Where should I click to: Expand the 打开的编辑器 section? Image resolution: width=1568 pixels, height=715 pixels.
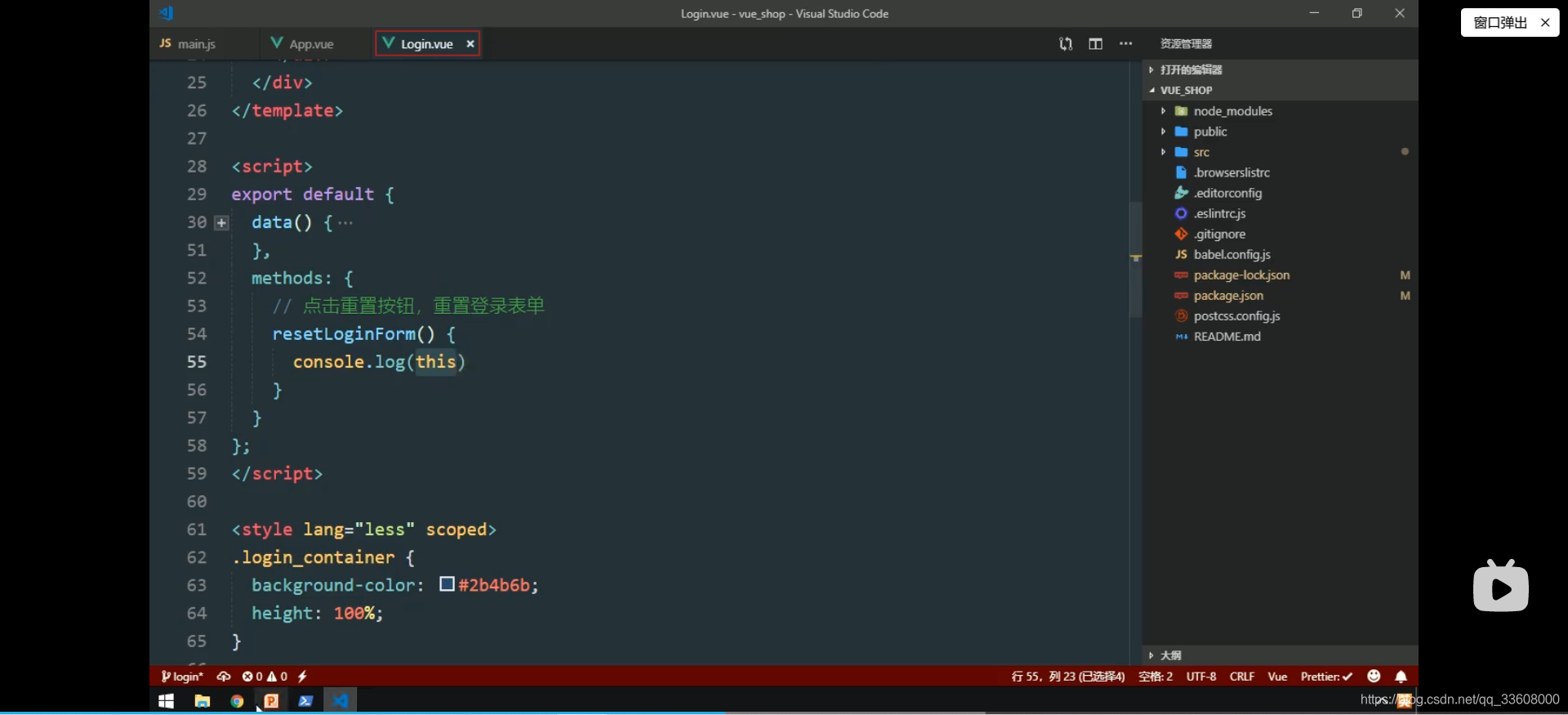1279,69
